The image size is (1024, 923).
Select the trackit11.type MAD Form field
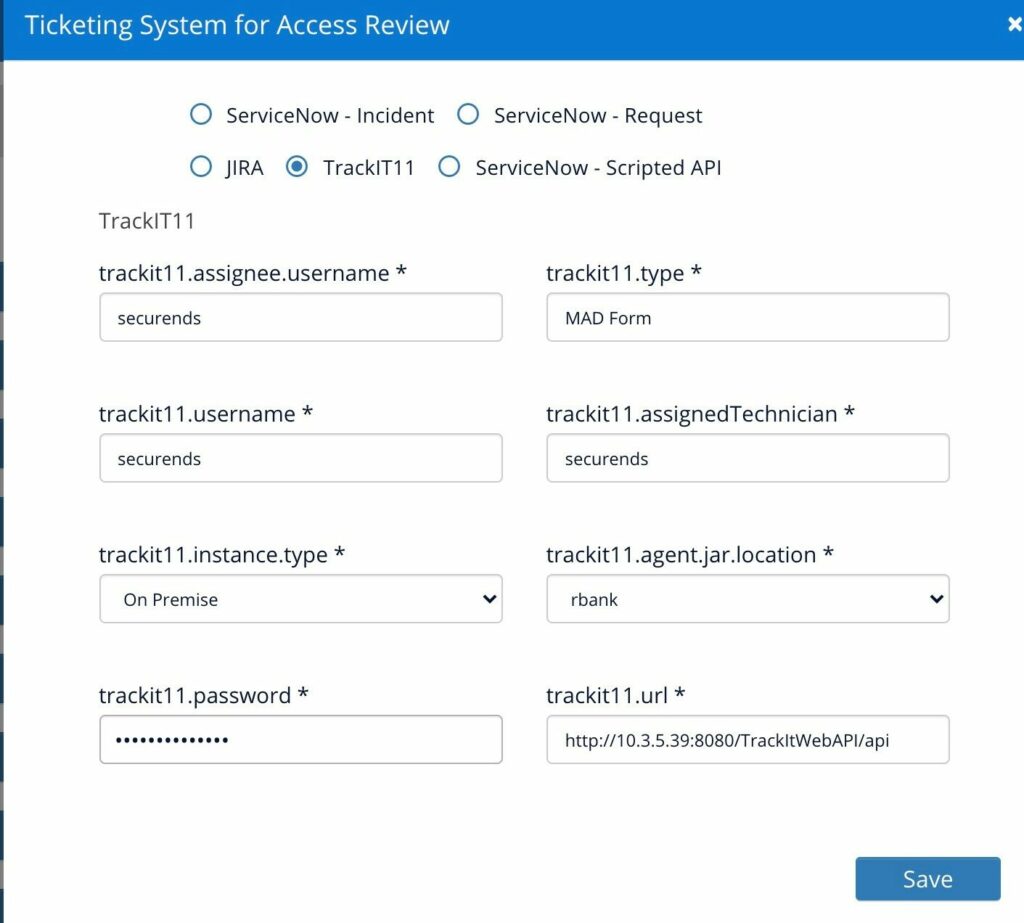click(x=747, y=317)
